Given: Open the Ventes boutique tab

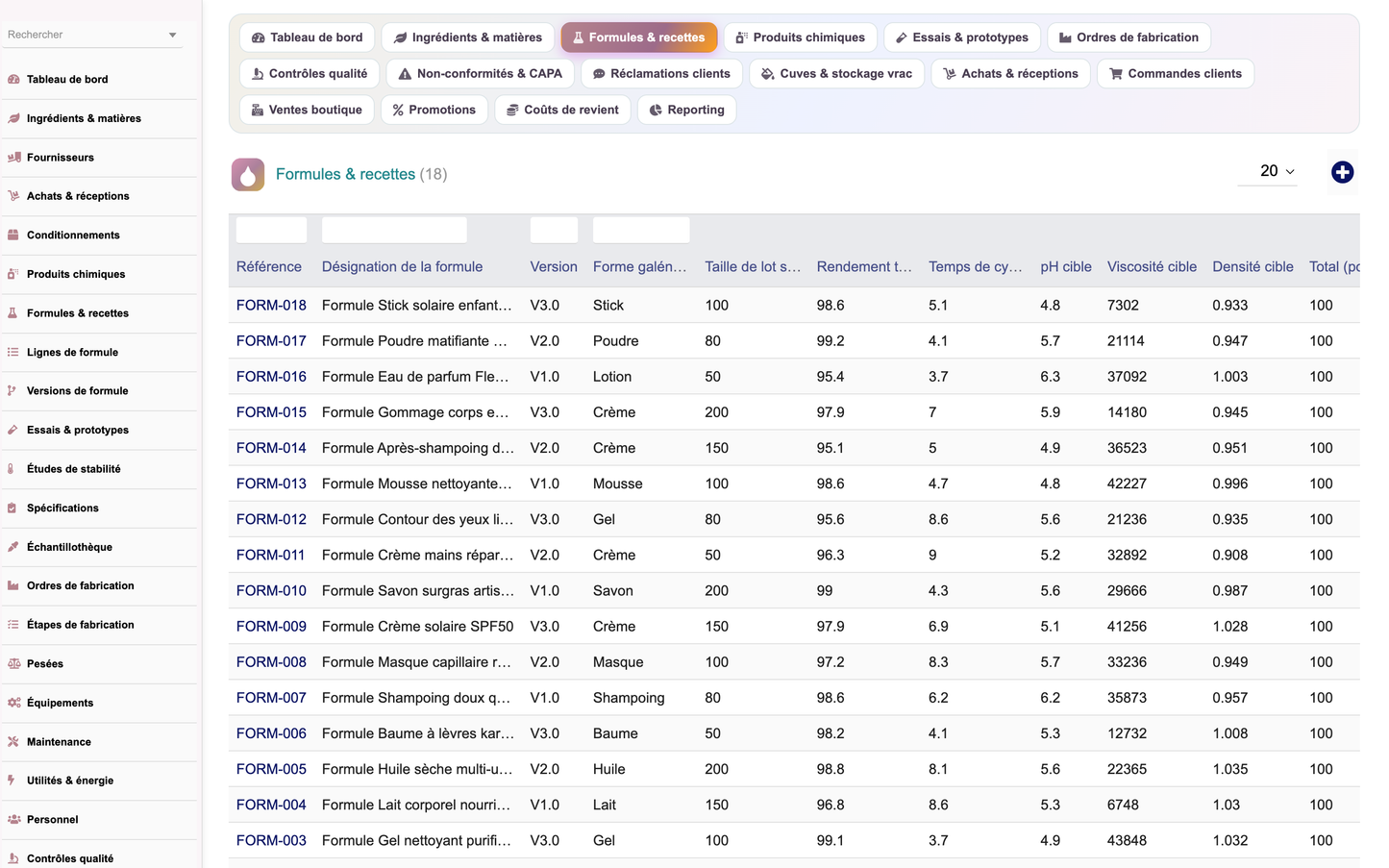Looking at the screenshot, I should (307, 110).
